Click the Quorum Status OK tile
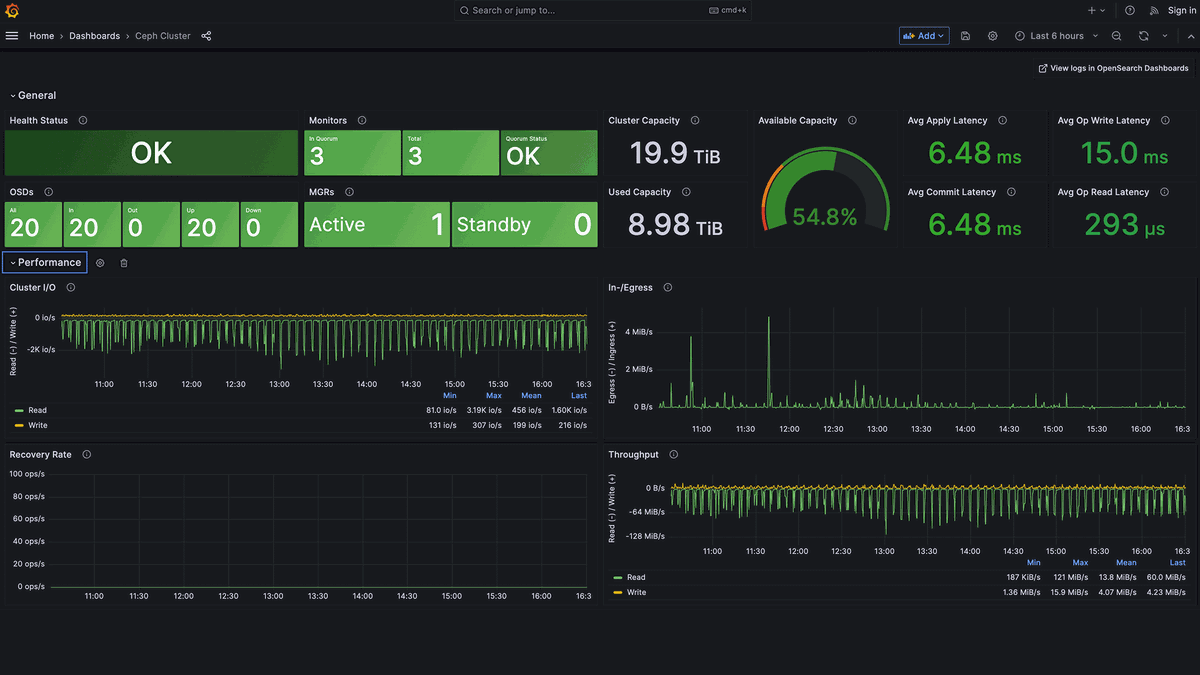Image resolution: width=1200 pixels, height=675 pixels. pos(549,153)
